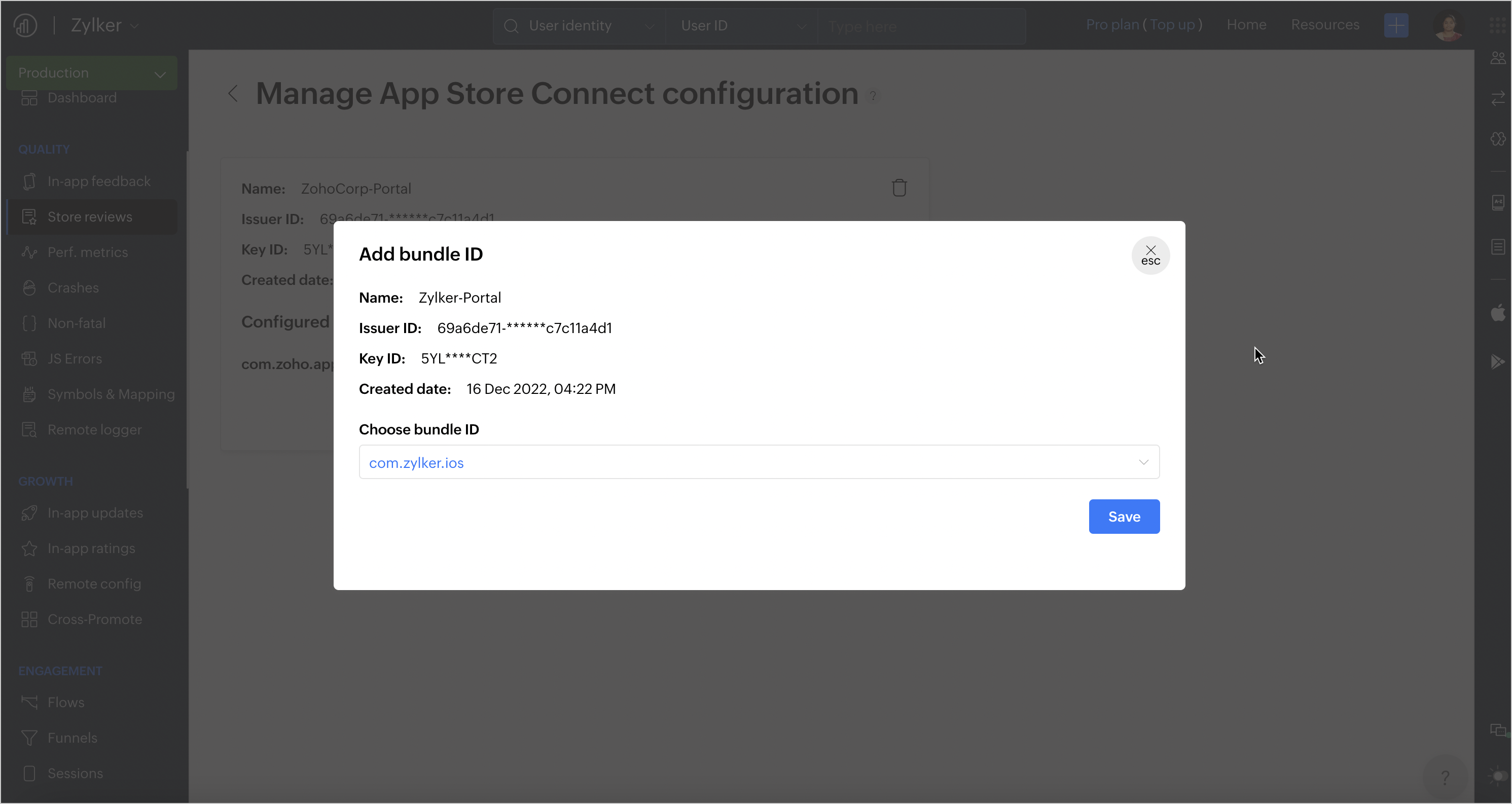The height and width of the screenshot is (804, 1512).
Task: Open Symbols & Mapping page
Action: pyautogui.click(x=111, y=394)
